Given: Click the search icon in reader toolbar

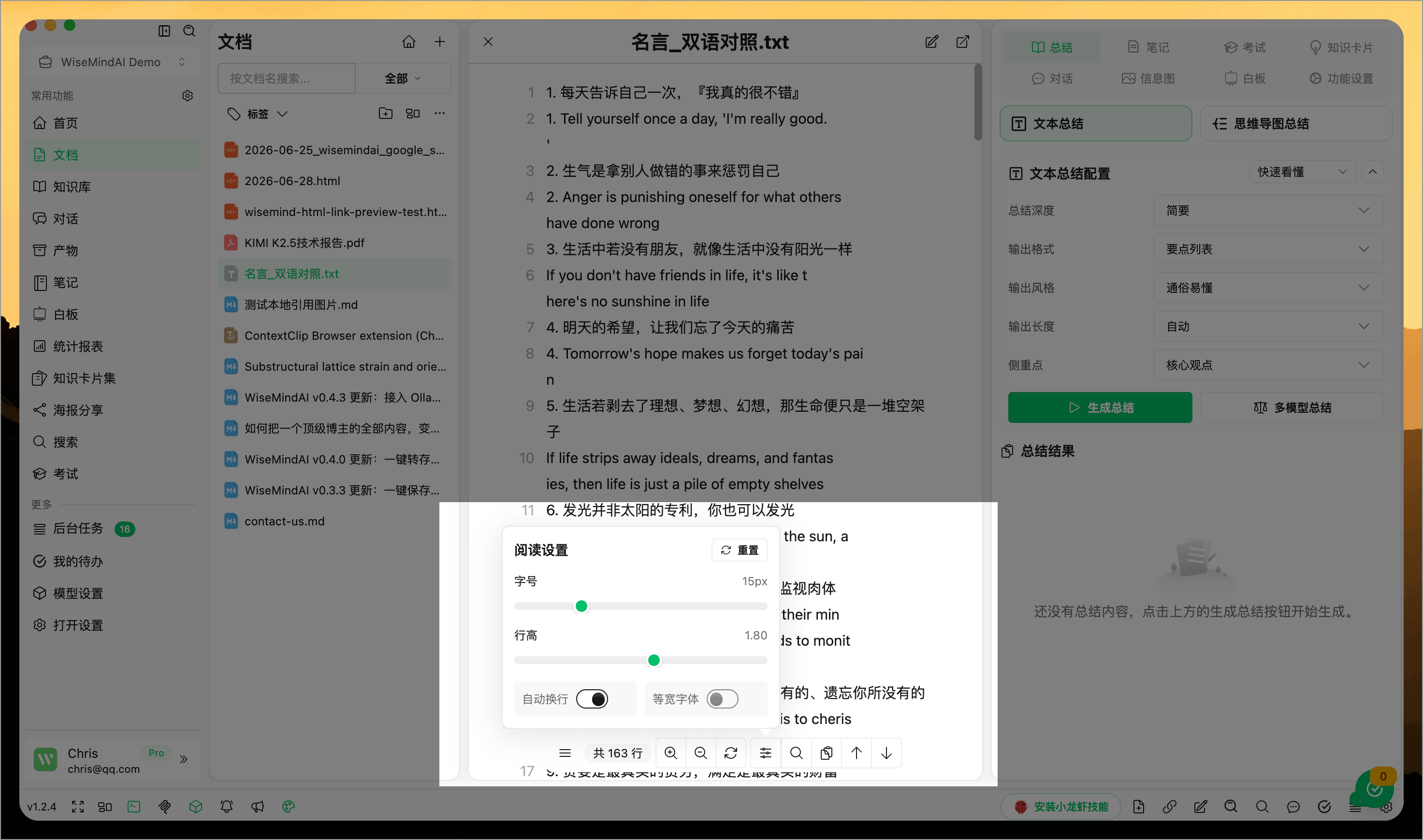Looking at the screenshot, I should pyautogui.click(x=796, y=753).
